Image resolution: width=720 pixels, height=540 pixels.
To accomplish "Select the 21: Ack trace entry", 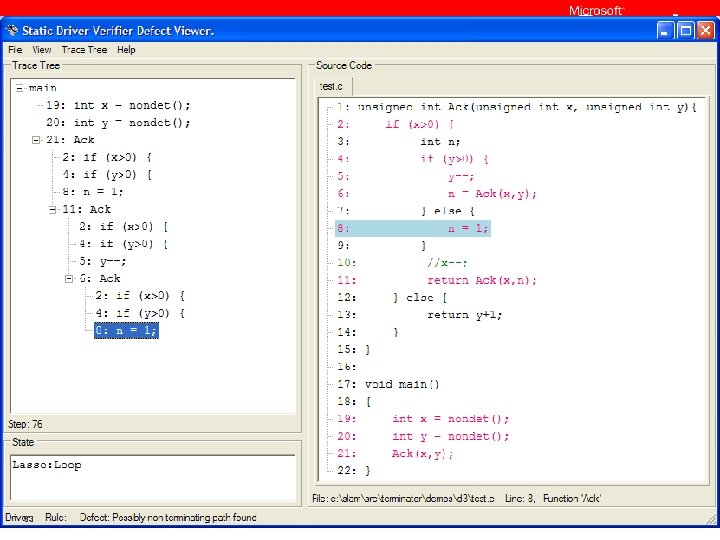I will point(70,140).
